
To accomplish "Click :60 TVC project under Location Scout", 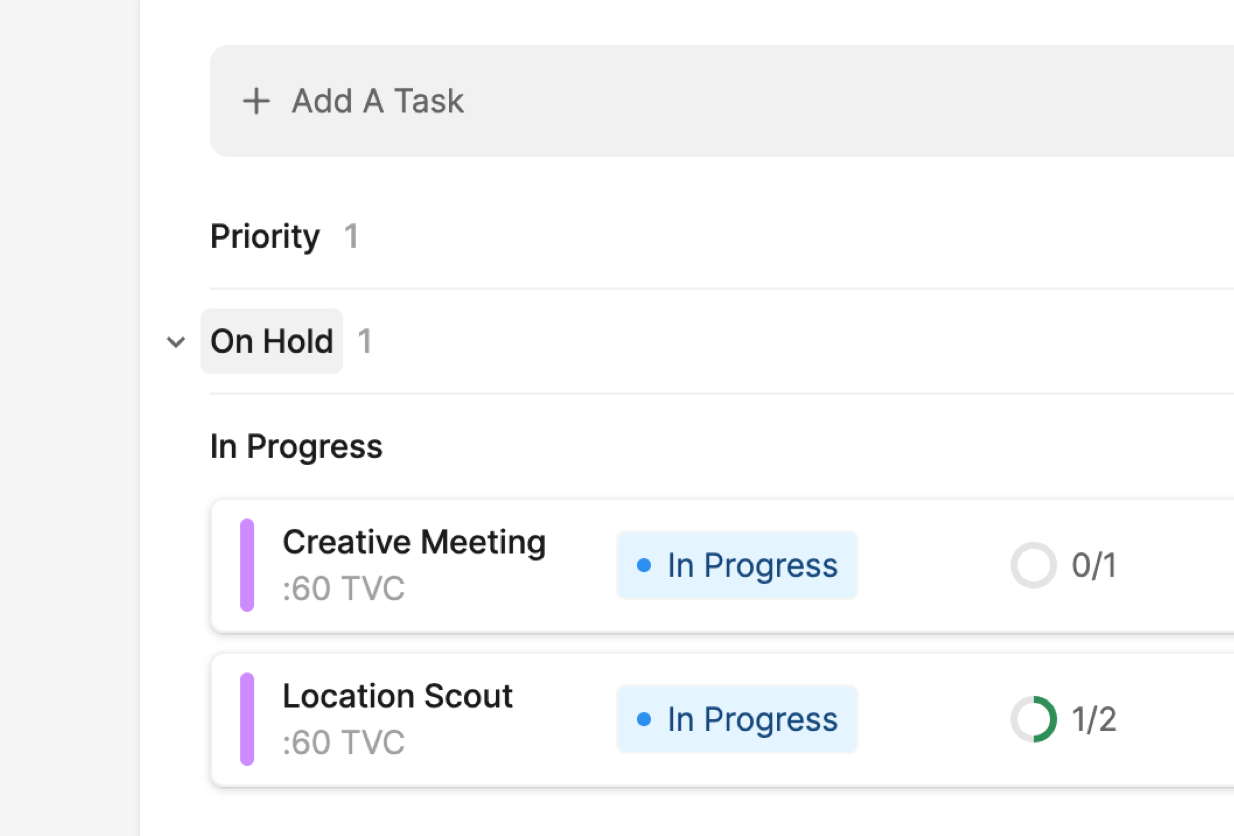I will pos(343,743).
